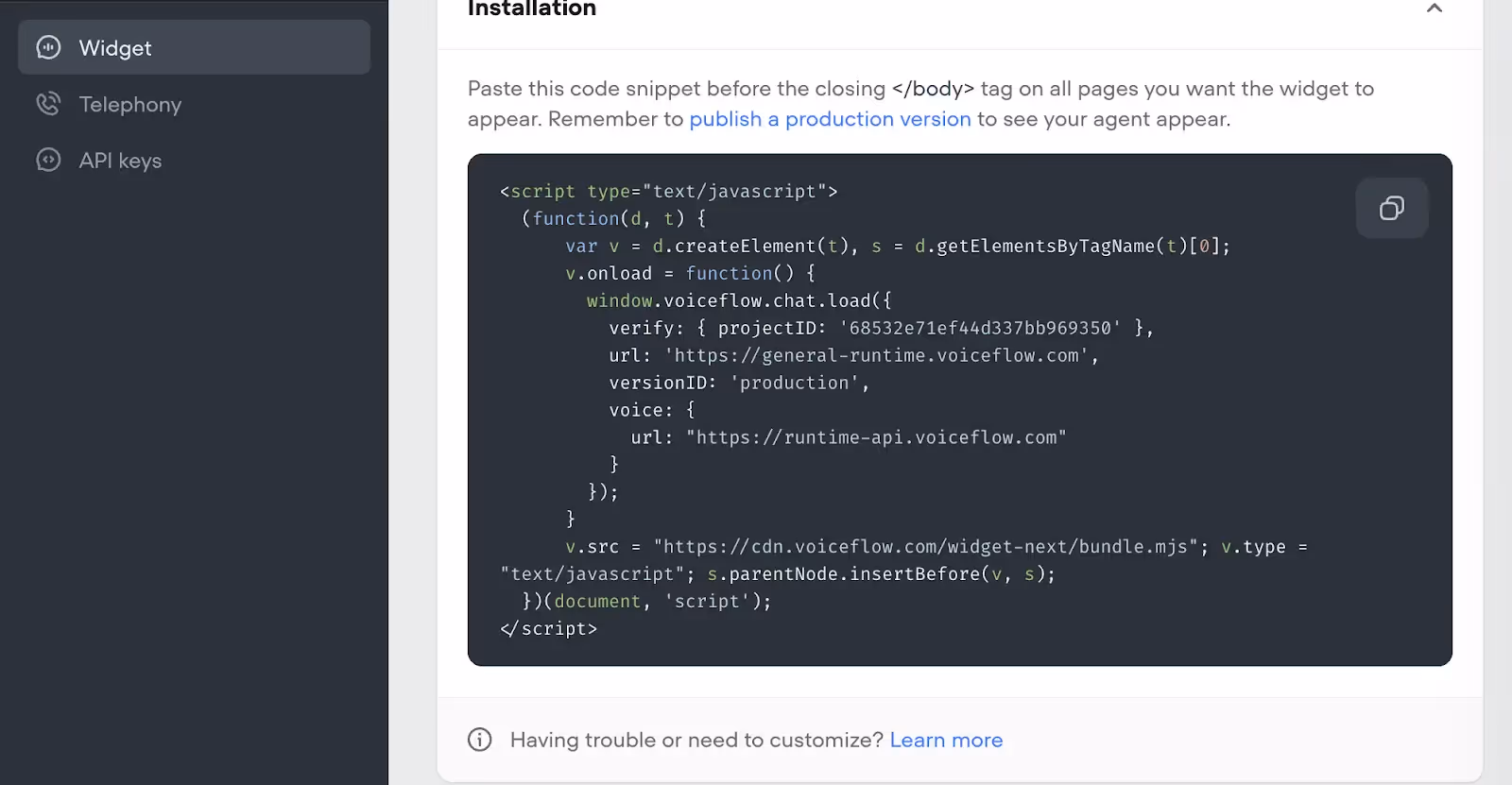Click the cdn.voiceflow.com bundle.mjs source URL
The width and height of the screenshot is (1512, 785).
coord(925,547)
